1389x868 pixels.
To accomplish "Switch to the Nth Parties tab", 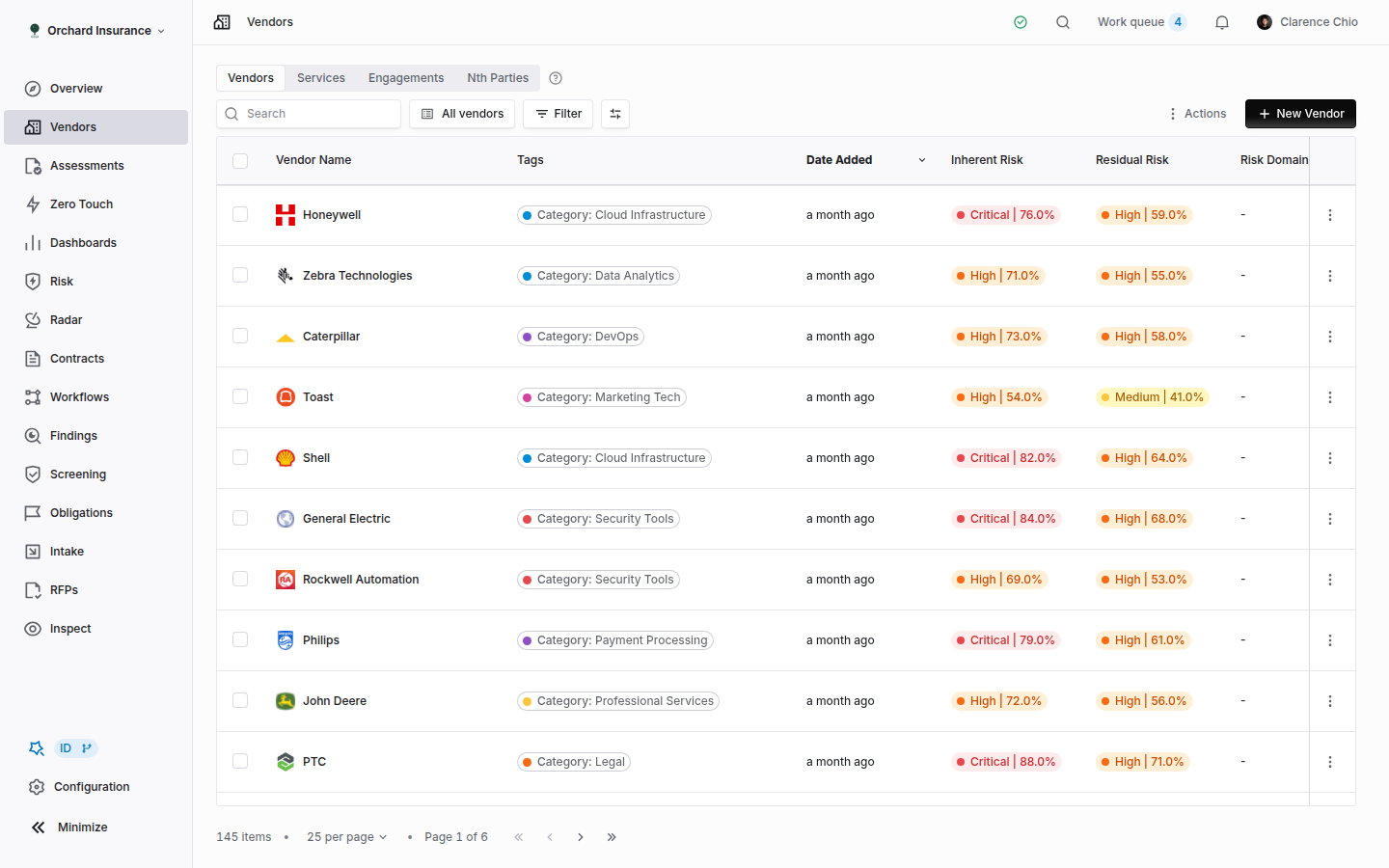I will [x=498, y=78].
